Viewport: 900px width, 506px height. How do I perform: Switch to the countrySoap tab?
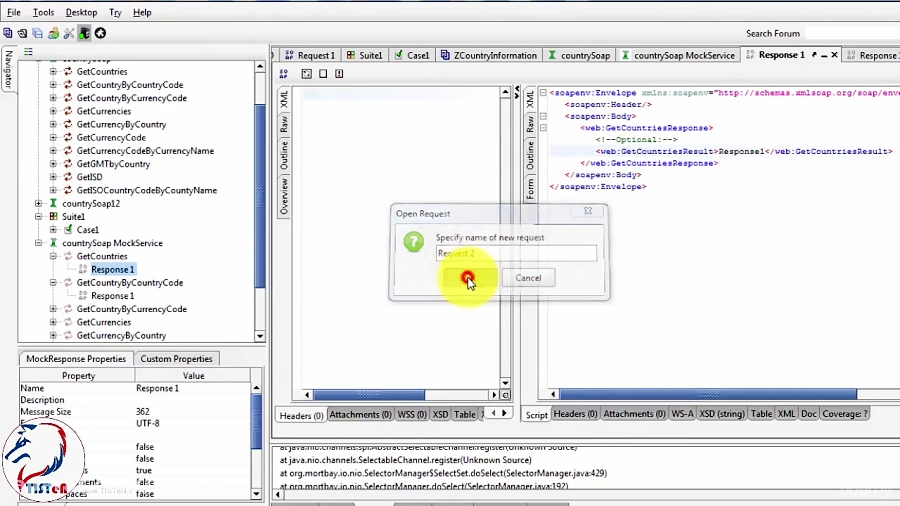click(x=579, y=55)
